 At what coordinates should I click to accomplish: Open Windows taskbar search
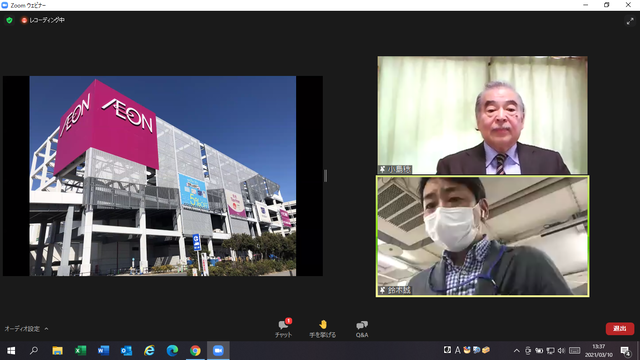coord(34,351)
